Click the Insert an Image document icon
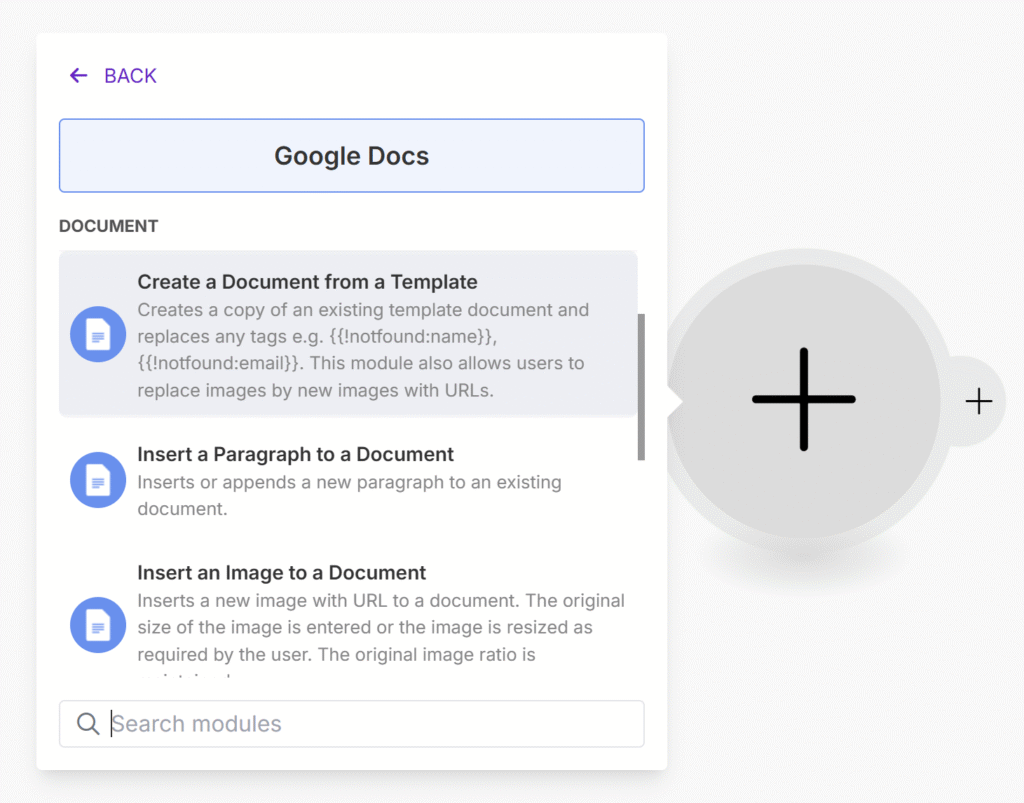Image resolution: width=1024 pixels, height=803 pixels. point(98,625)
